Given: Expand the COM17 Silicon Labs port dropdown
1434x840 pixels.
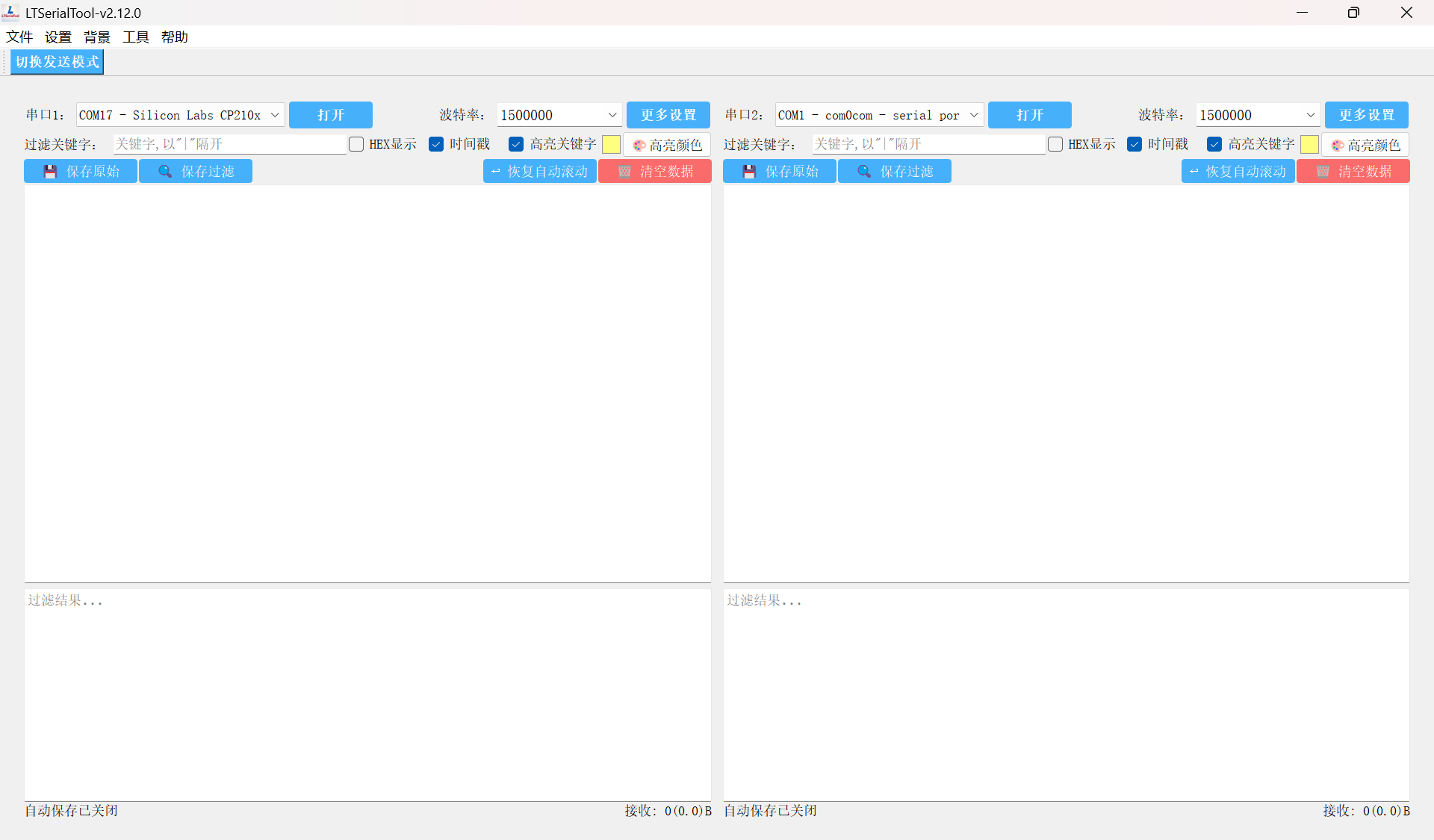Looking at the screenshot, I should tap(274, 115).
